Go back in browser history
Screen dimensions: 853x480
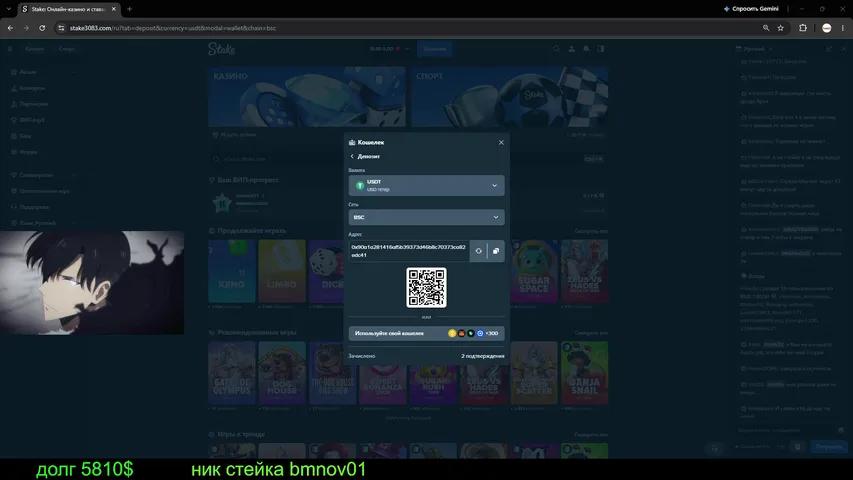click(x=10, y=28)
